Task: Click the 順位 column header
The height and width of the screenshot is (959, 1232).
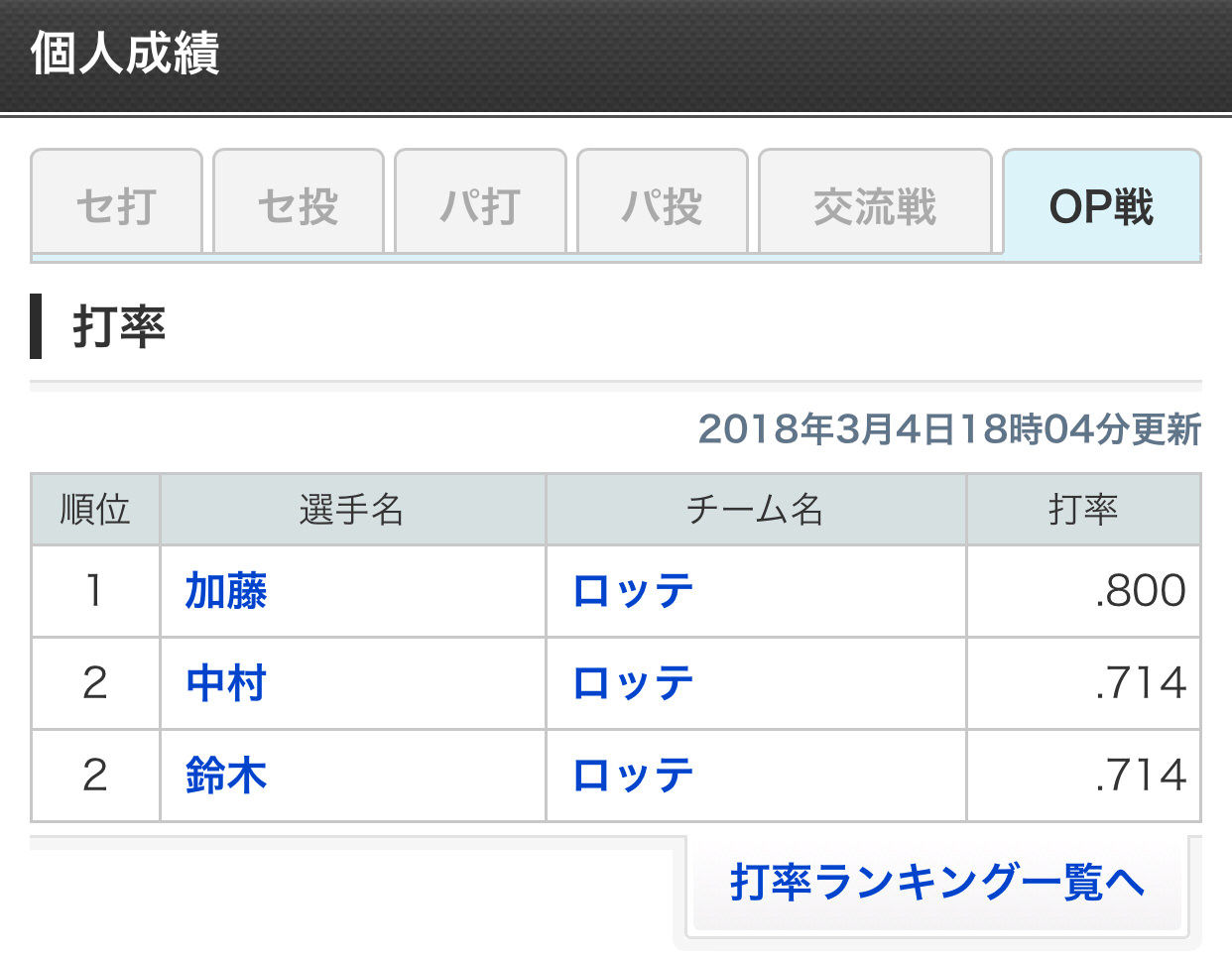Action: pos(95,510)
